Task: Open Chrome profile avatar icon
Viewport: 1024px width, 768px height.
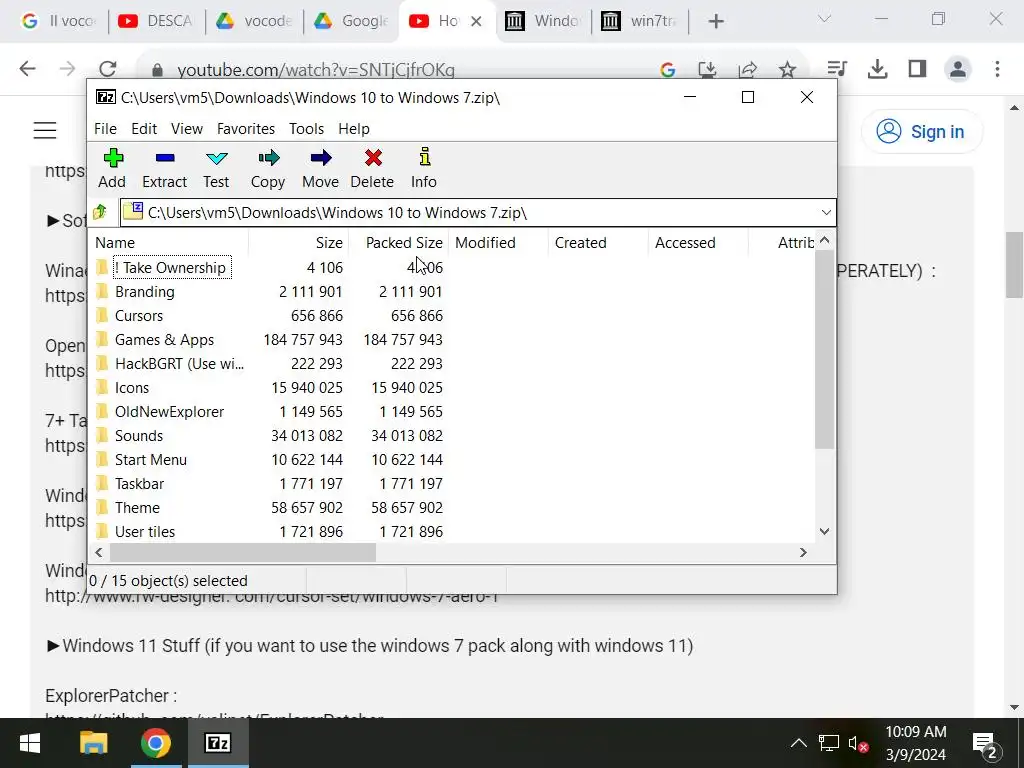Action: tap(957, 69)
